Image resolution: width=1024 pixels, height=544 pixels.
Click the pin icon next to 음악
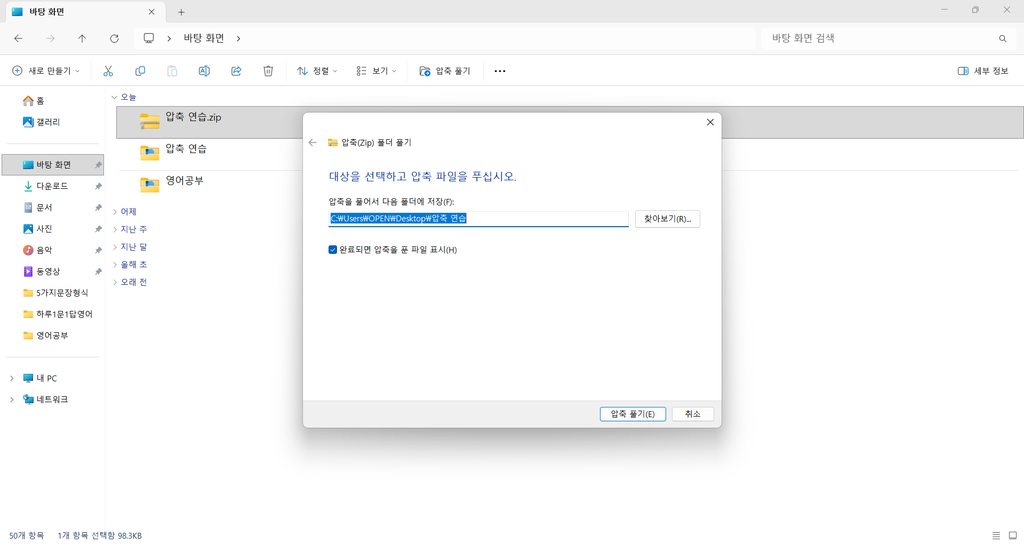(98, 250)
